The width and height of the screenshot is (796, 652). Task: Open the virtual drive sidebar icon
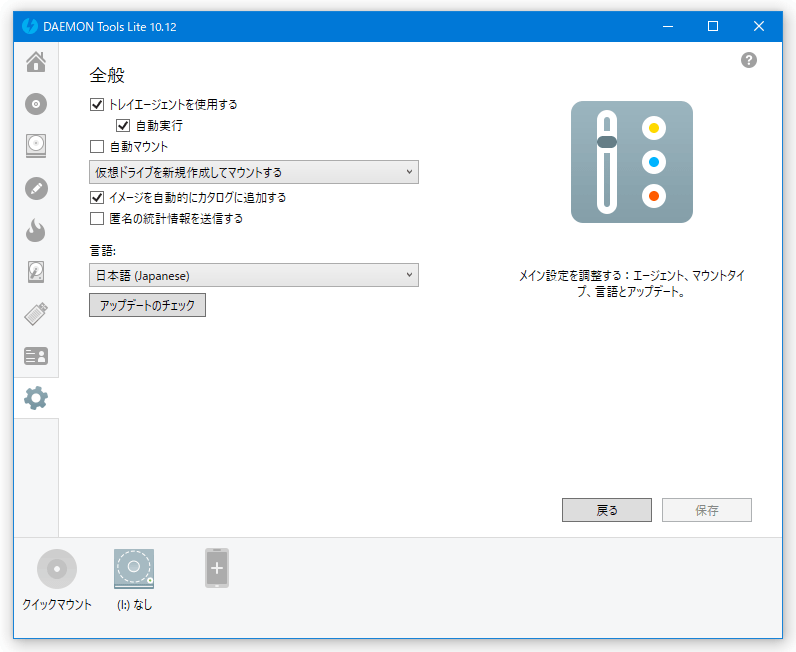click(x=36, y=146)
